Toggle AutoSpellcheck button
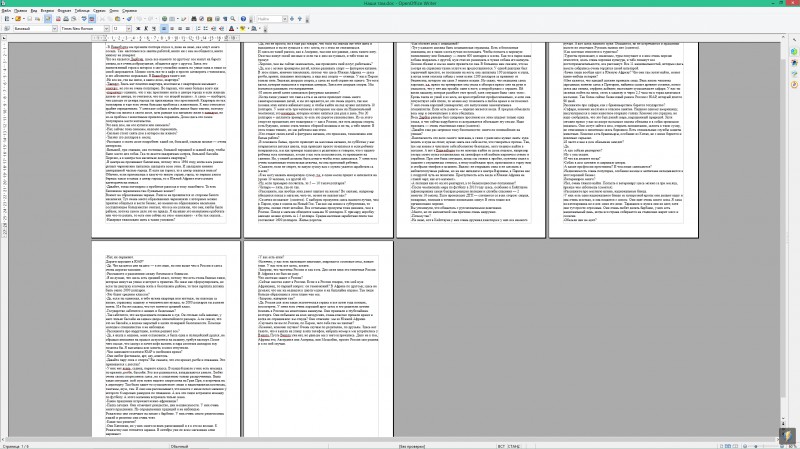The width and height of the screenshot is (800, 449). tap(92, 19)
